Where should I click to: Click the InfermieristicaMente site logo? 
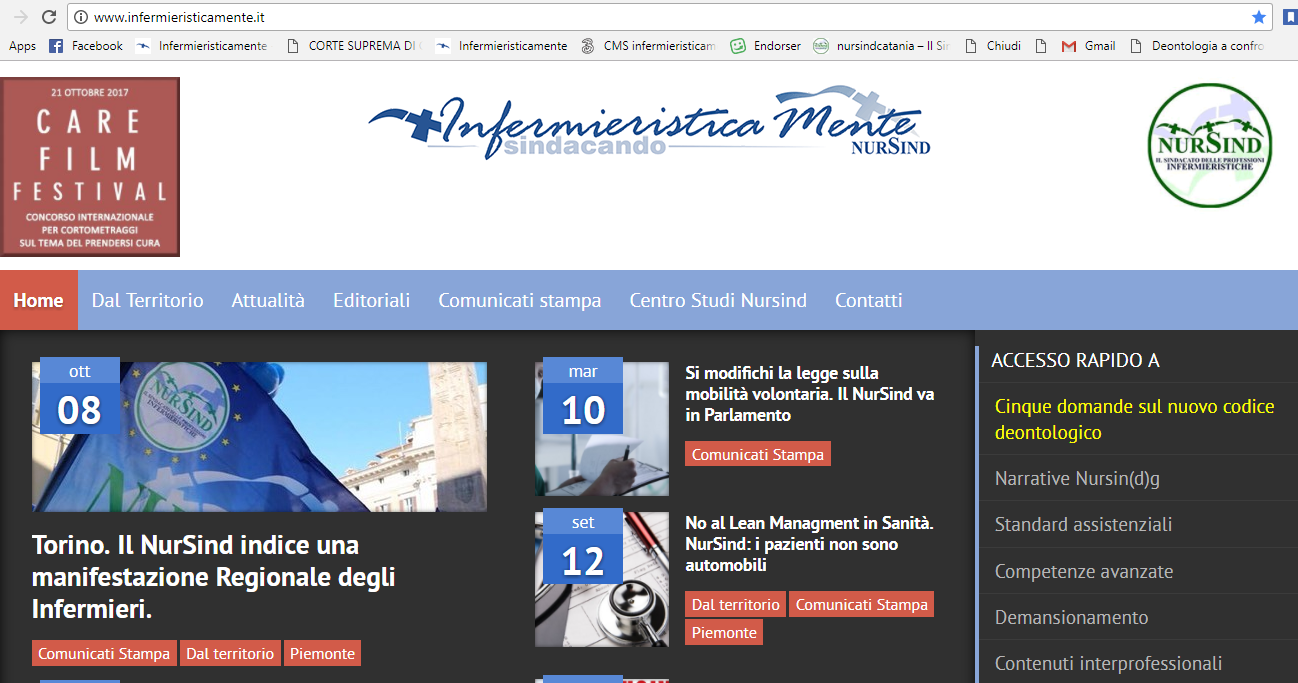[x=650, y=125]
